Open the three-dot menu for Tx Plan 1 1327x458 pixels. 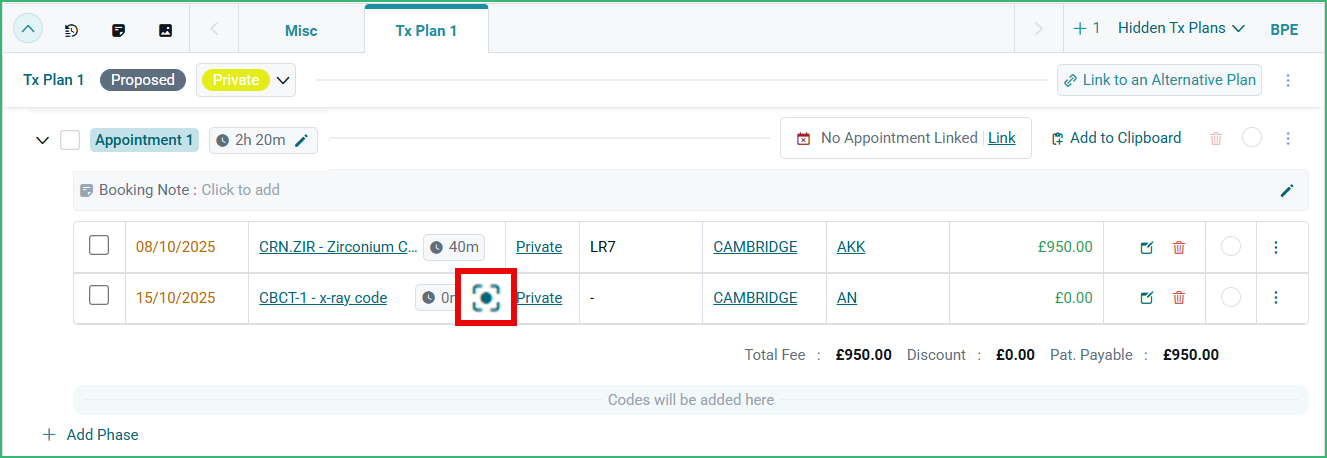pyautogui.click(x=1288, y=80)
